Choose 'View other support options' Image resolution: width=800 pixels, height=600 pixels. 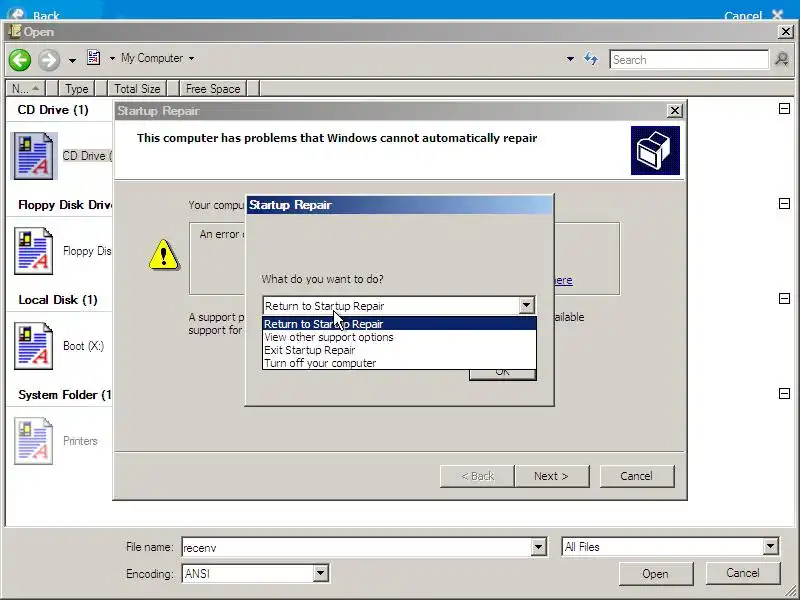click(x=399, y=337)
